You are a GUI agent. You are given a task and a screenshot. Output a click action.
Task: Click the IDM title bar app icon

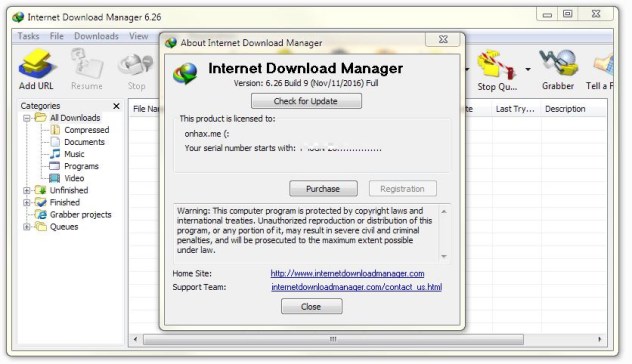click(18, 17)
